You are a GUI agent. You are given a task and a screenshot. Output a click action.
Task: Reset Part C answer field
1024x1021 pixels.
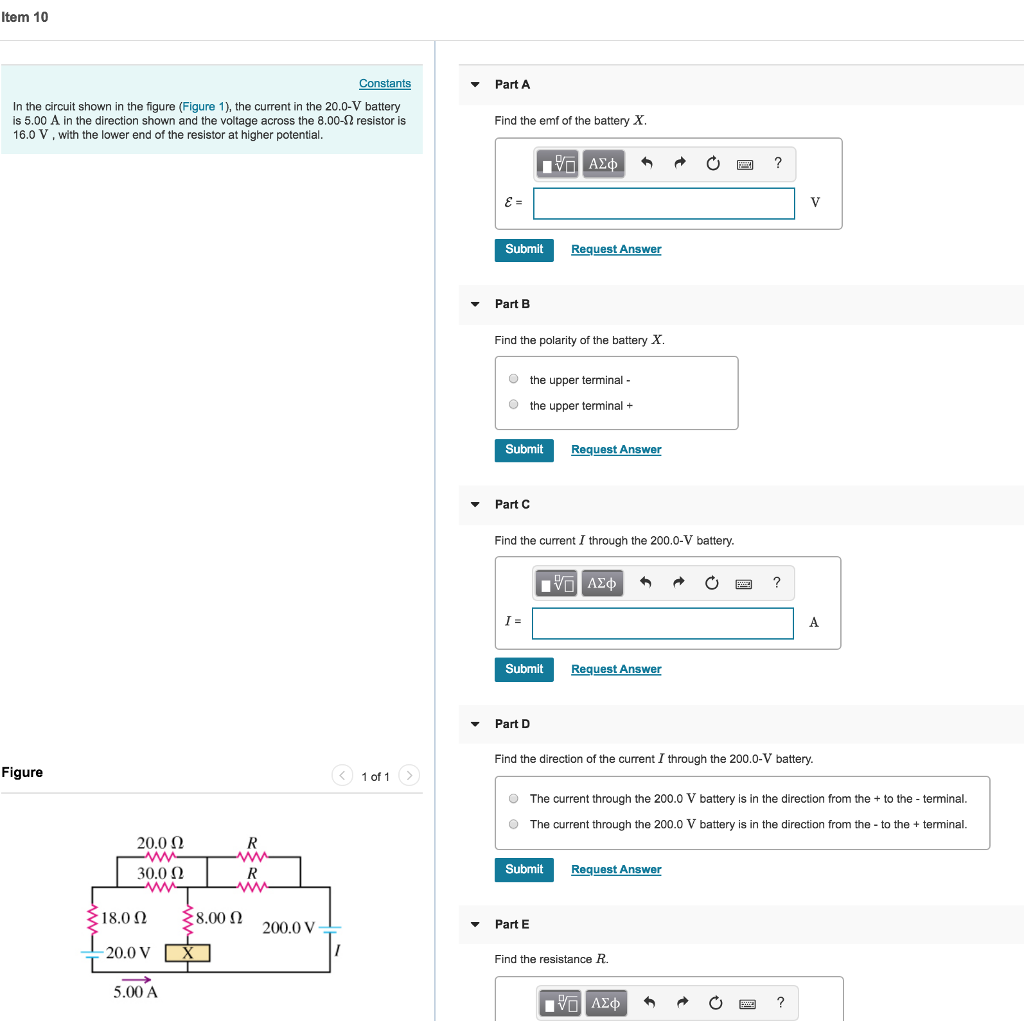pyautogui.click(x=712, y=583)
